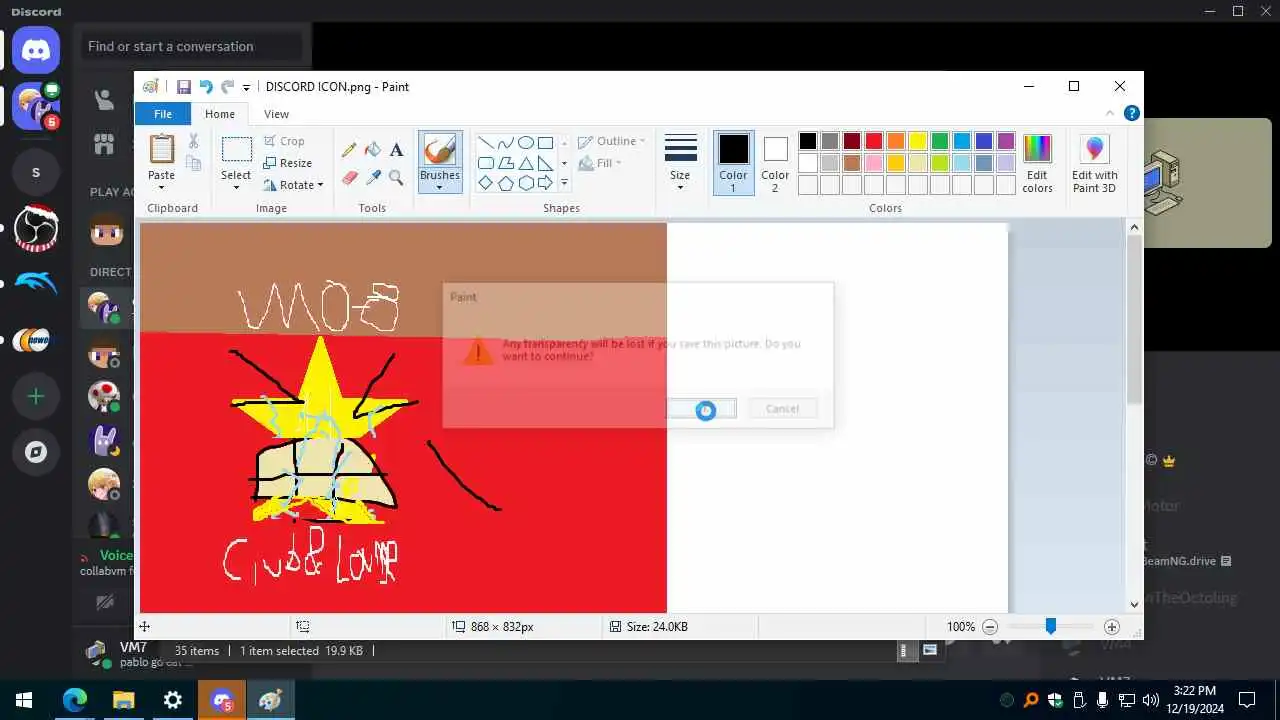Pick the Oval shape
The width and height of the screenshot is (1280, 720).
(525, 143)
